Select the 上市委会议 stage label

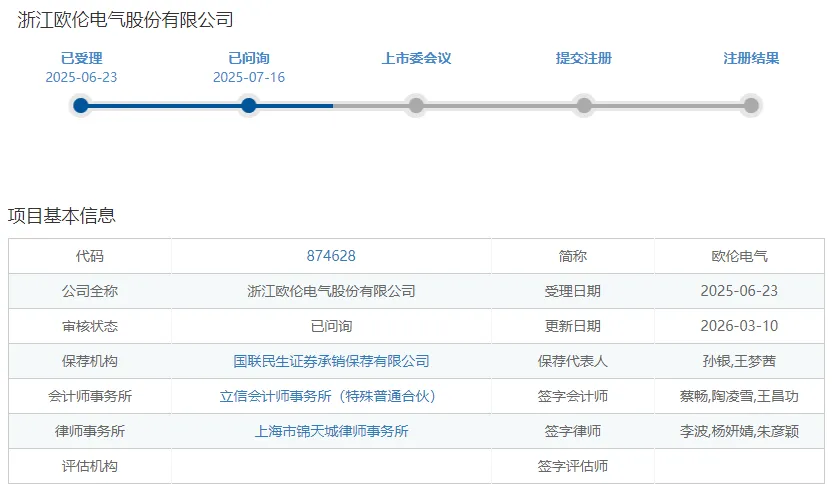point(416,58)
